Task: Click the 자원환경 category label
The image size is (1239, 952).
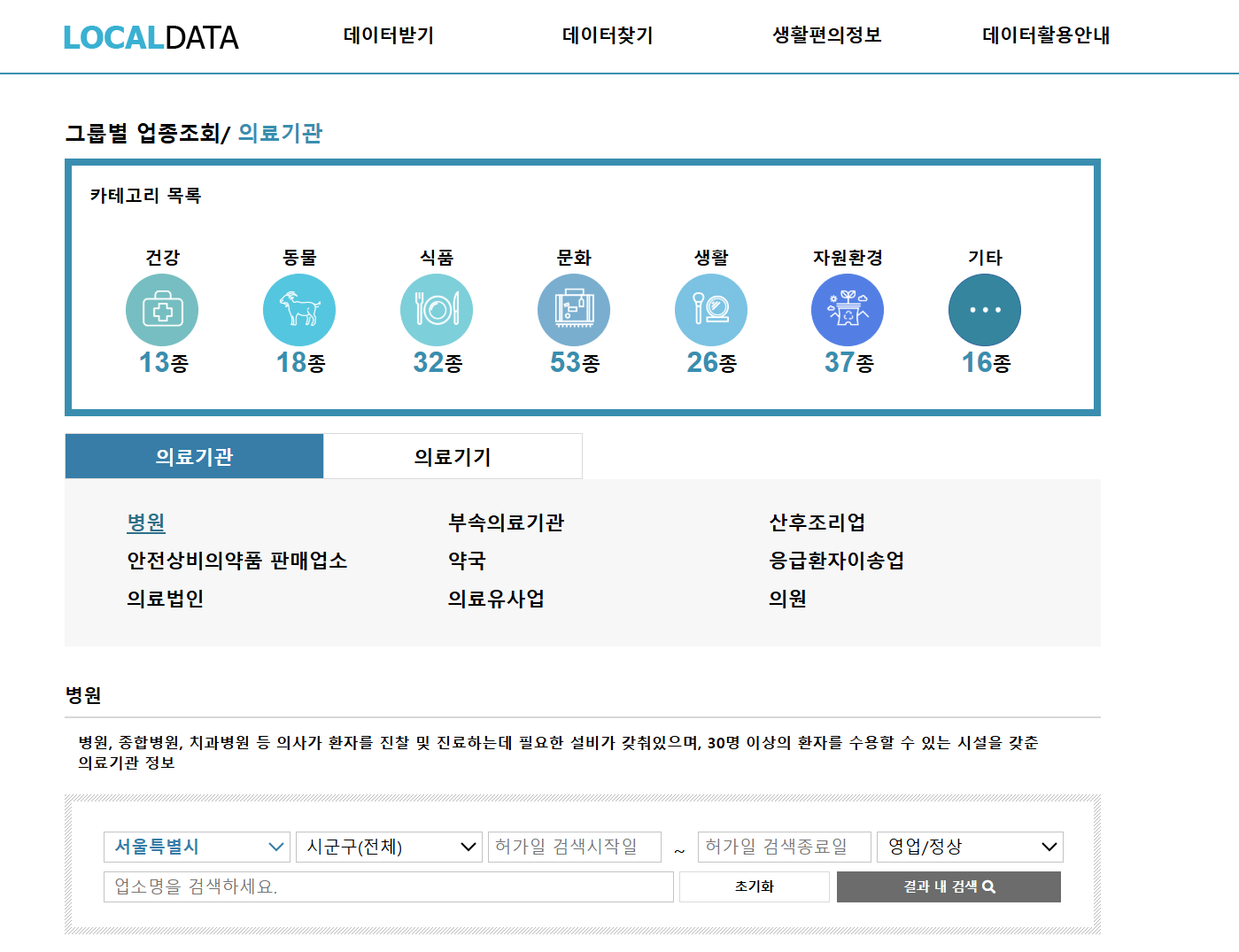Action: click(848, 258)
